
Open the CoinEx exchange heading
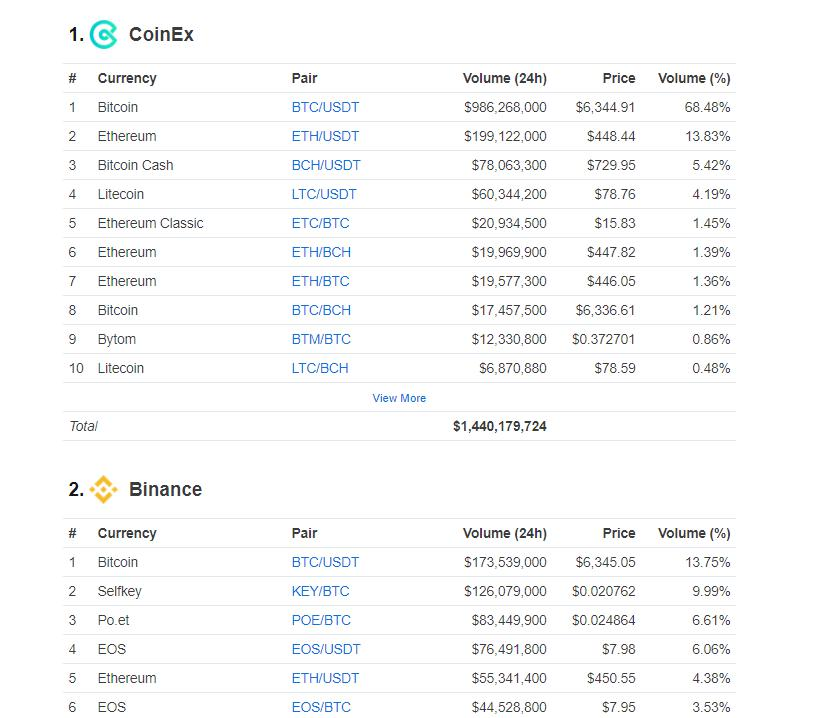pyautogui.click(x=161, y=35)
